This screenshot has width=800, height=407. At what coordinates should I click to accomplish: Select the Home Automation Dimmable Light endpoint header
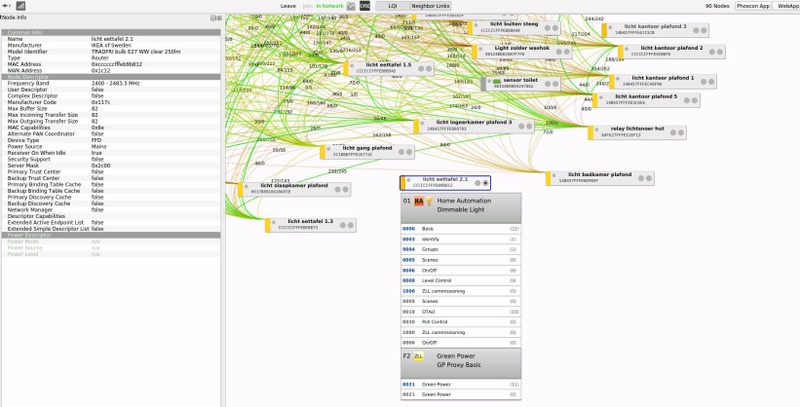(461, 208)
